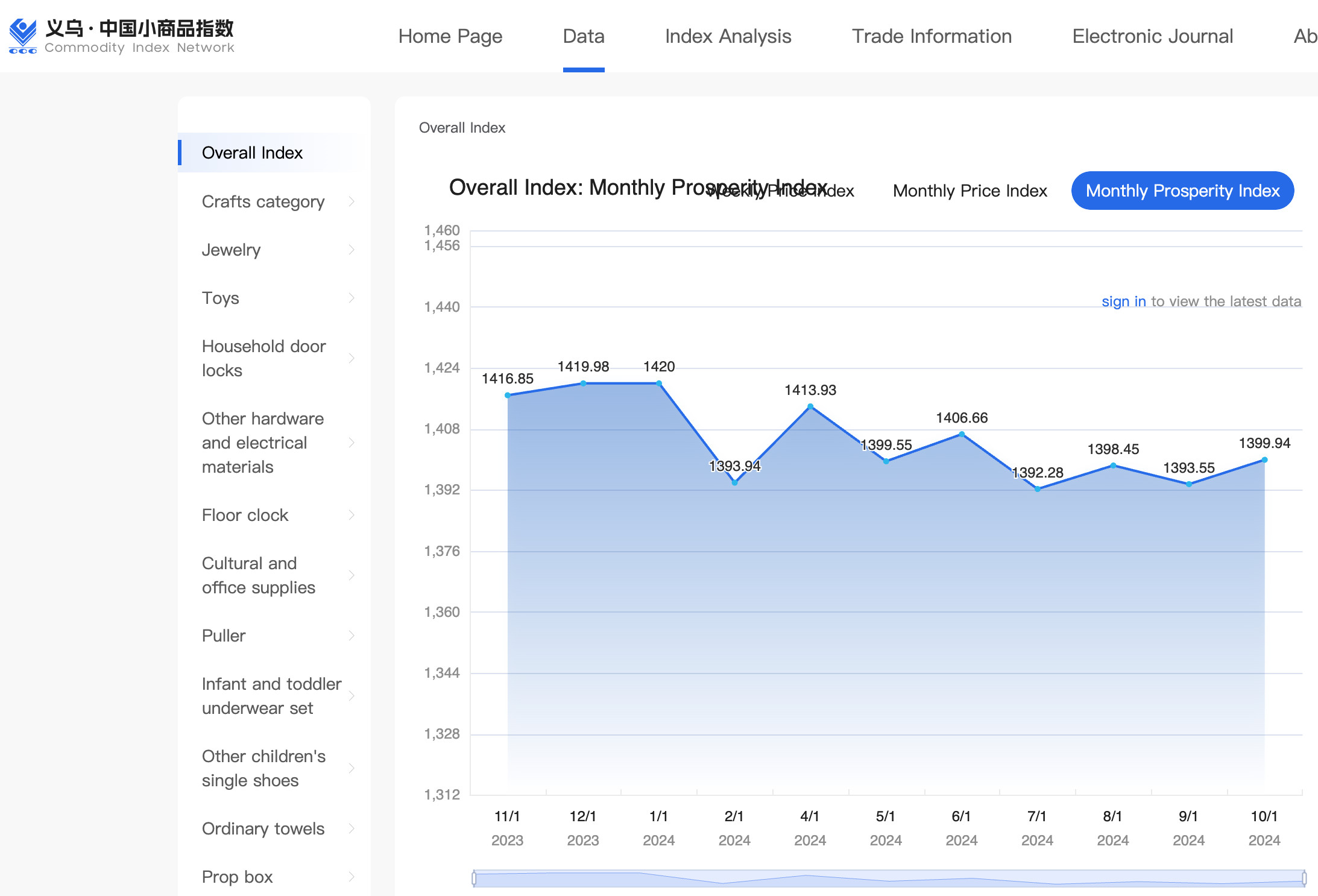Expand the Puller chevron arrow
This screenshot has width=1318, height=896.
coord(352,636)
